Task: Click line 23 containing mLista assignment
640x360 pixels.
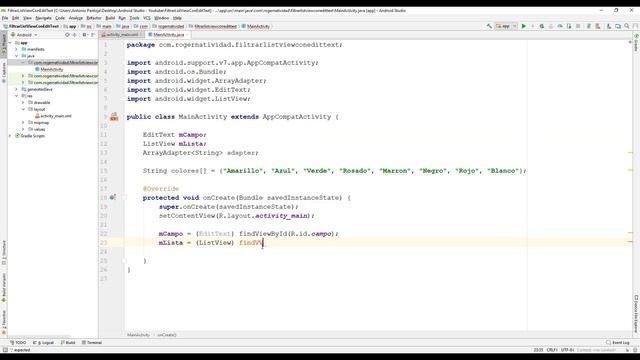Action: tap(378, 242)
